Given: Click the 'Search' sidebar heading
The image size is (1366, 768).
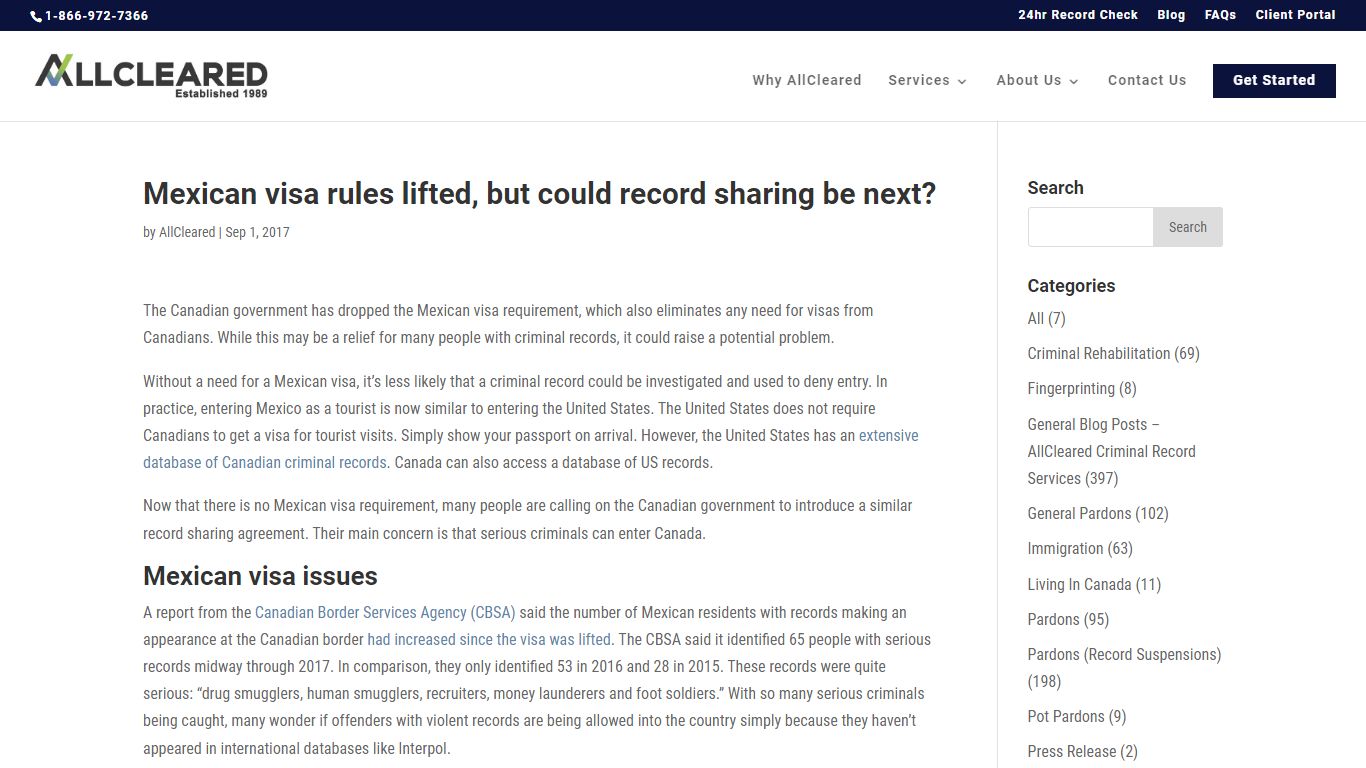Looking at the screenshot, I should 1055,188.
